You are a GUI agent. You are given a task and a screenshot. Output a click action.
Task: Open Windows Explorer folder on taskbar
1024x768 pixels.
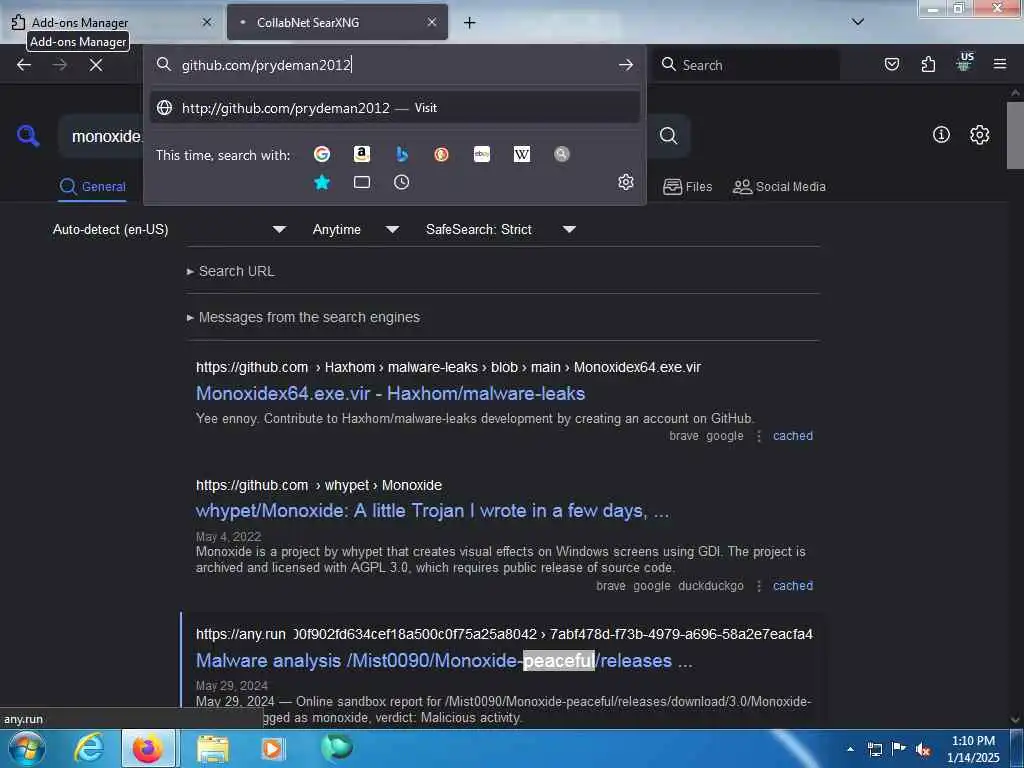pyautogui.click(x=213, y=748)
